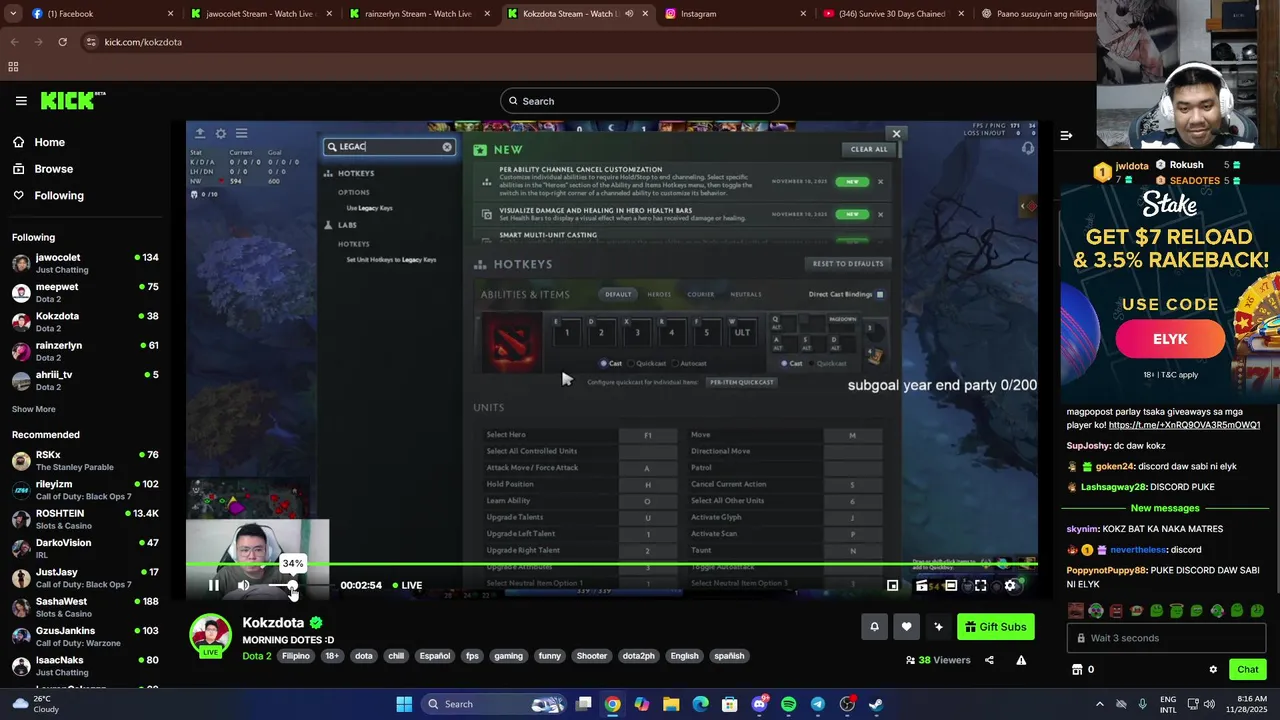Enter fullscreen on the video player

980,586
